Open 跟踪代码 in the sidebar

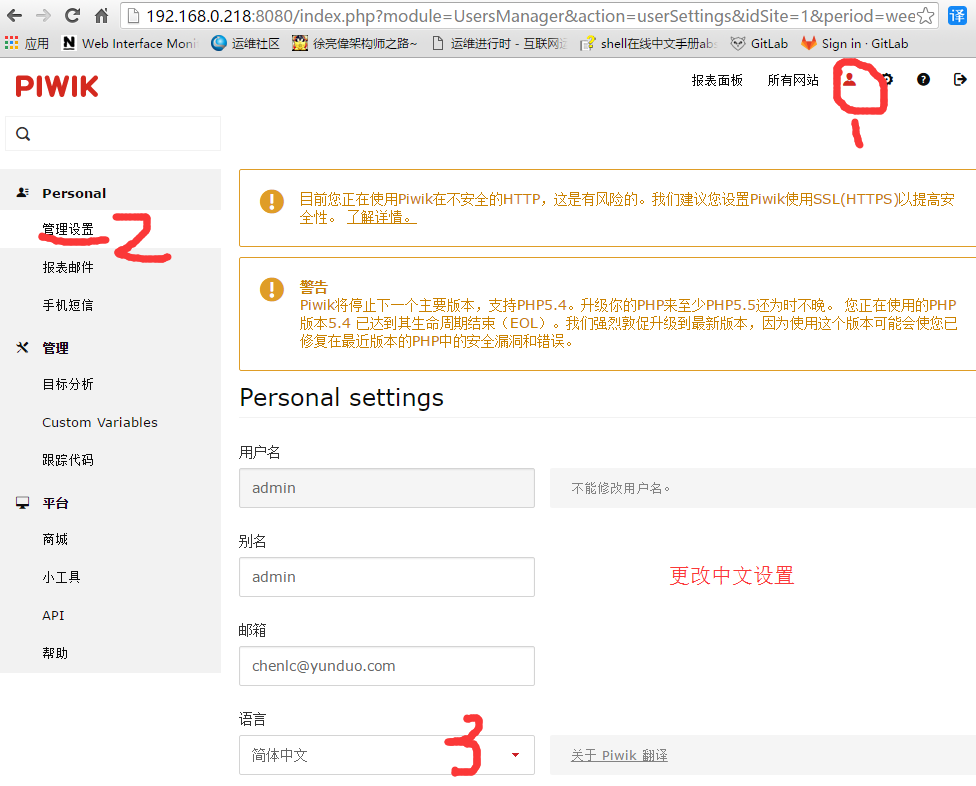click(x=68, y=461)
